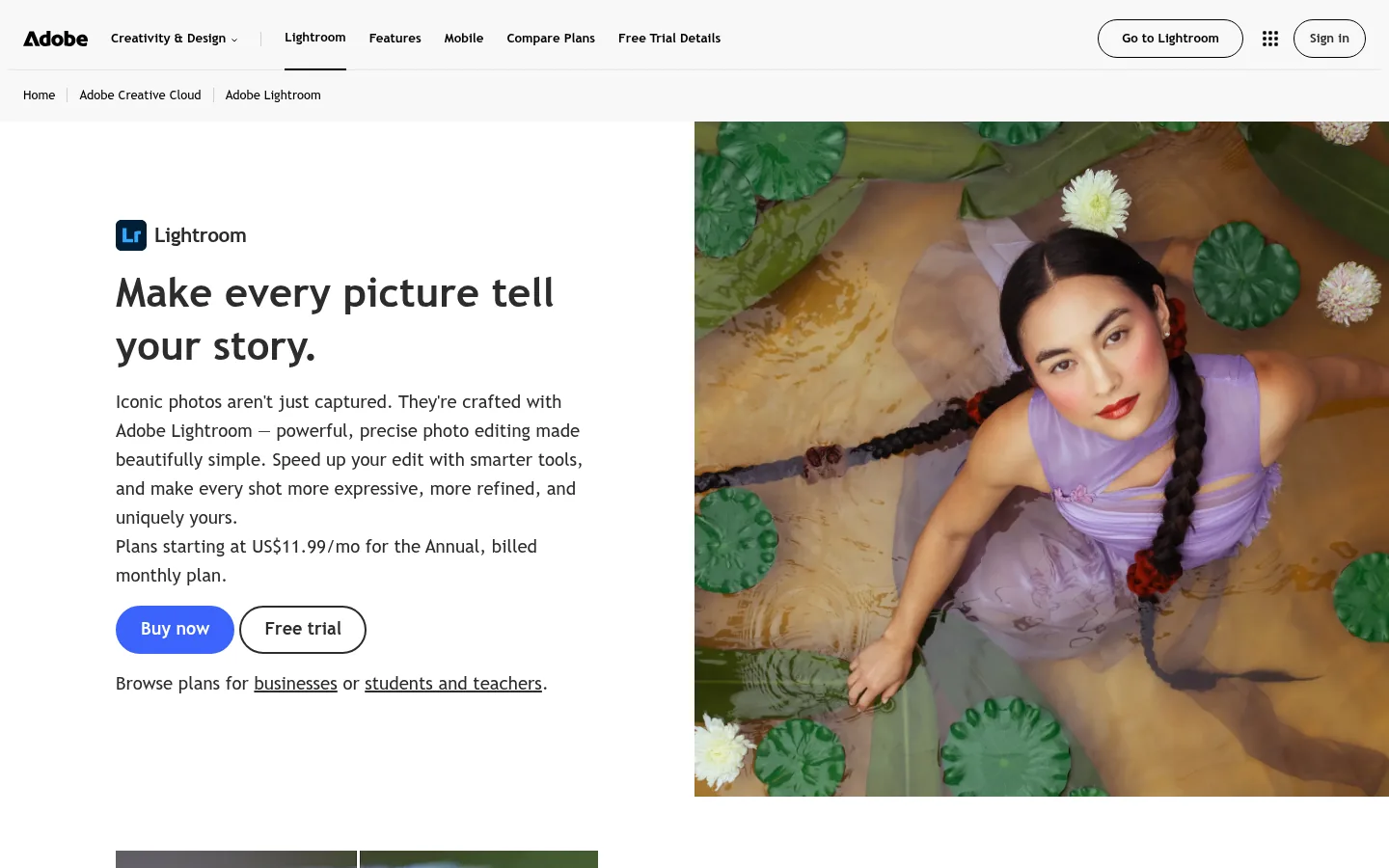This screenshot has width=1389, height=868.
Task: Go to Home breadcrumb
Action: pos(40,95)
